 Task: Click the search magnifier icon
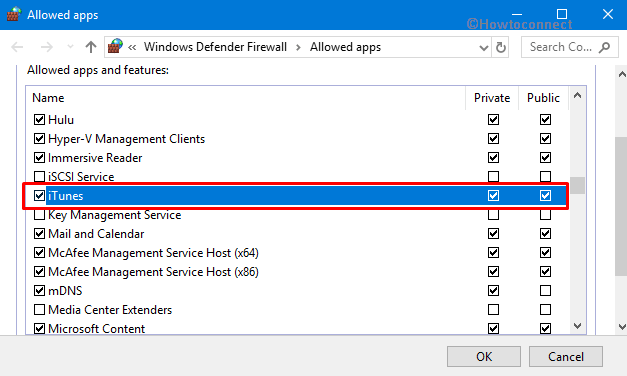click(x=605, y=47)
